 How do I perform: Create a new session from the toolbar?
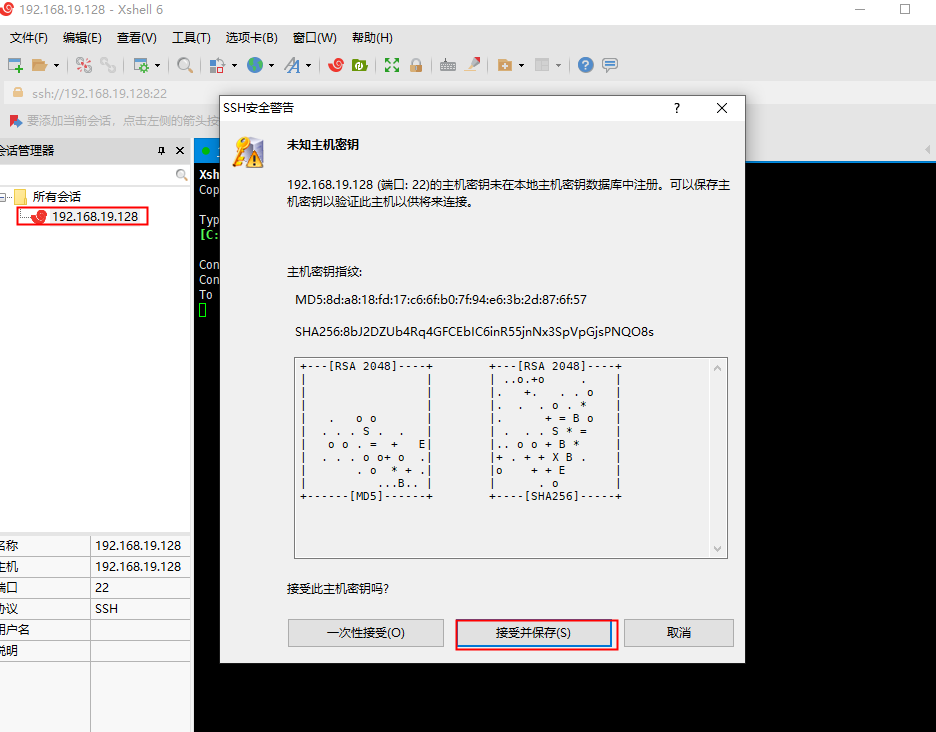coord(15,65)
